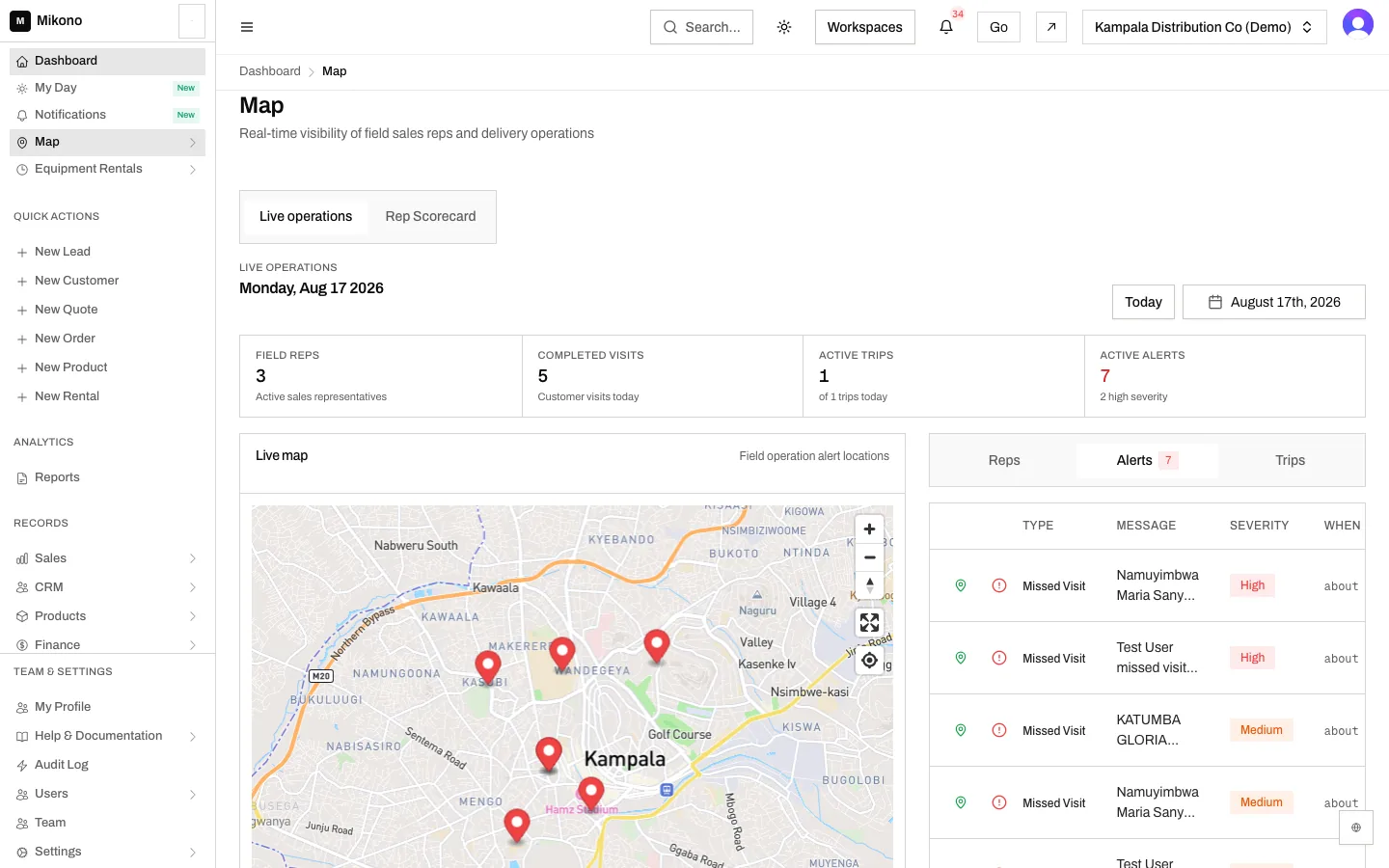This screenshot has height=868, width=1389.
Task: Click the Field Reps stat card
Action: (x=381, y=376)
